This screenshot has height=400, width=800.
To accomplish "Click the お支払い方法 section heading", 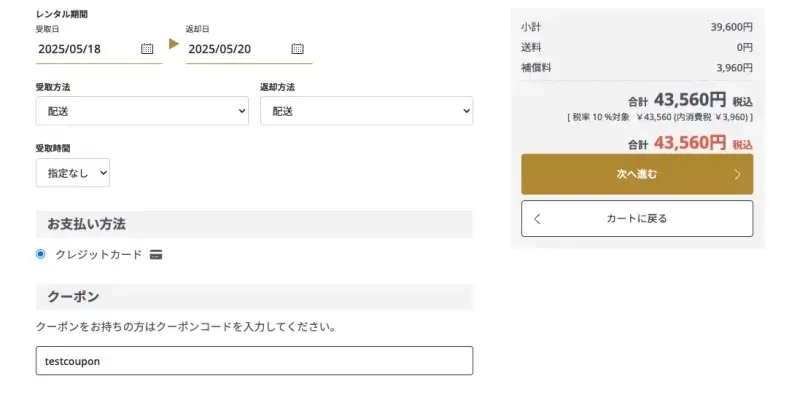I will click(86, 224).
